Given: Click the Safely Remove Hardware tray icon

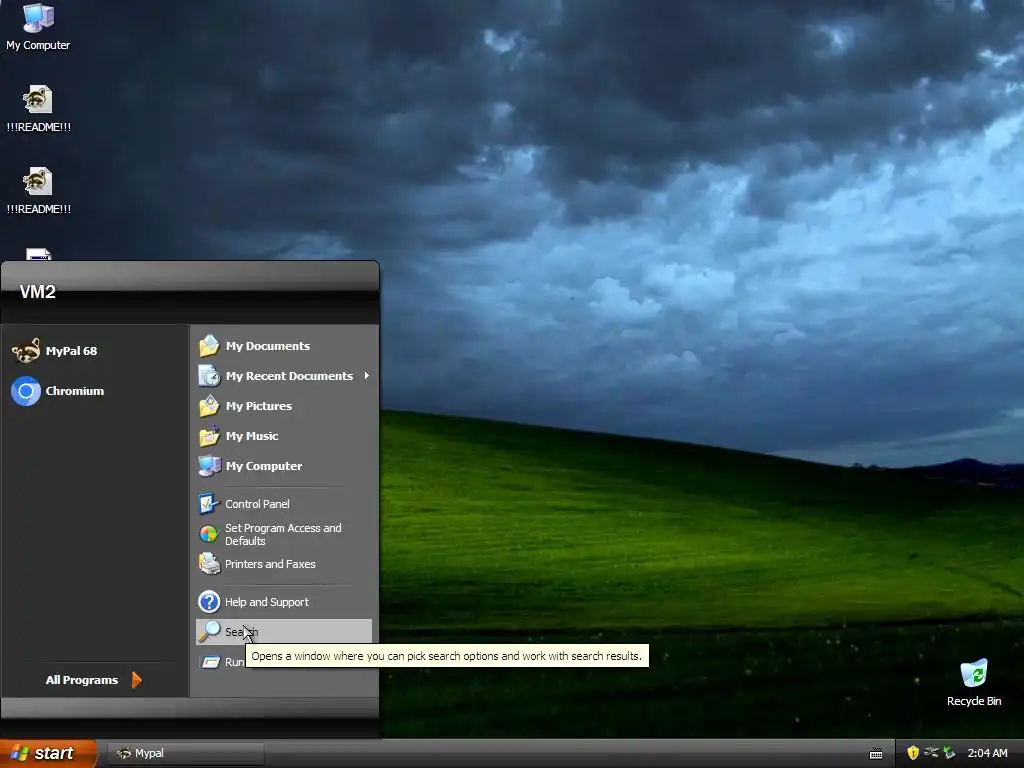Looking at the screenshot, I should [931, 753].
